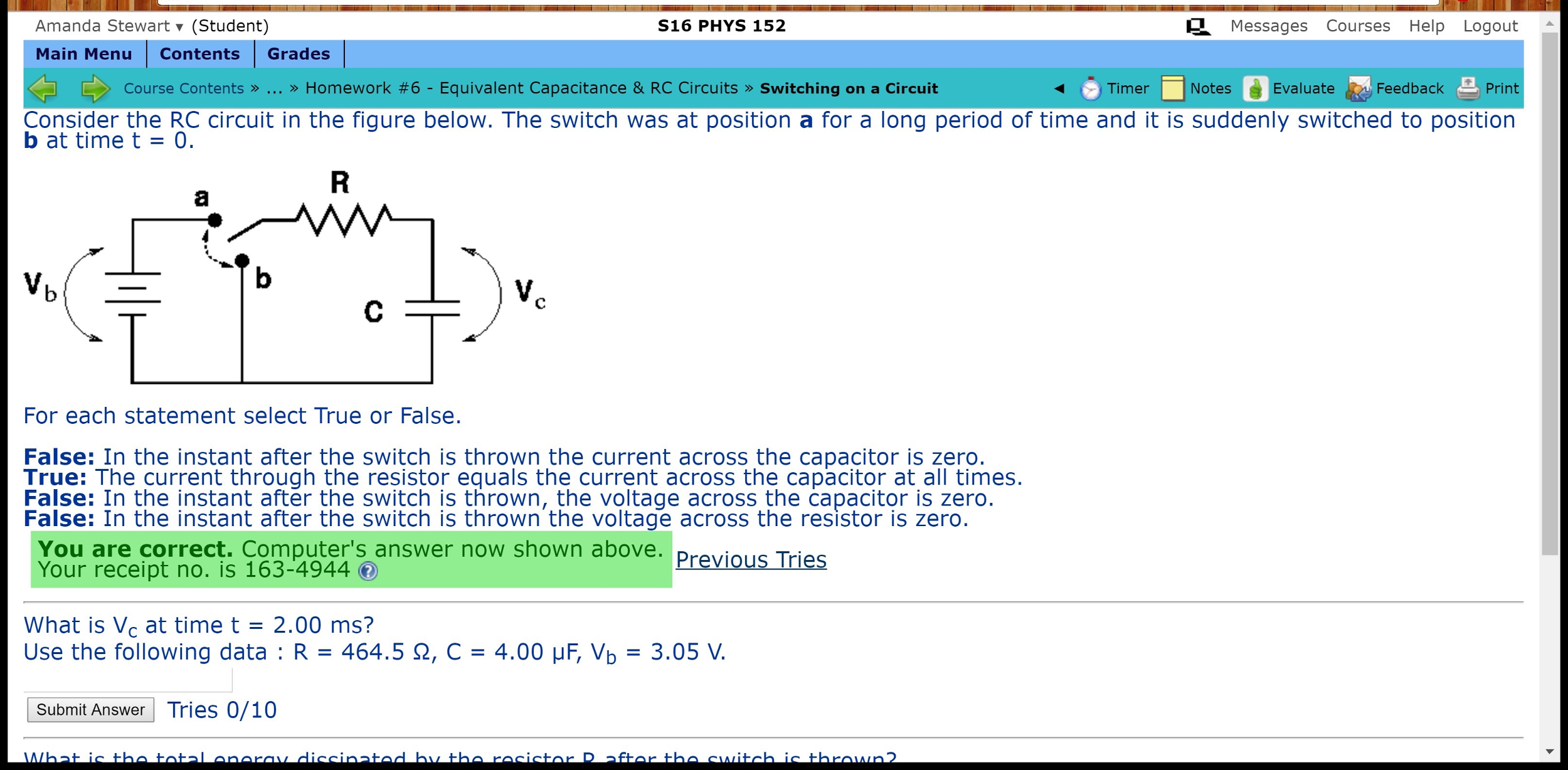Open the Notes sticky-note icon
This screenshot has height=770, width=1568.
[x=1172, y=88]
